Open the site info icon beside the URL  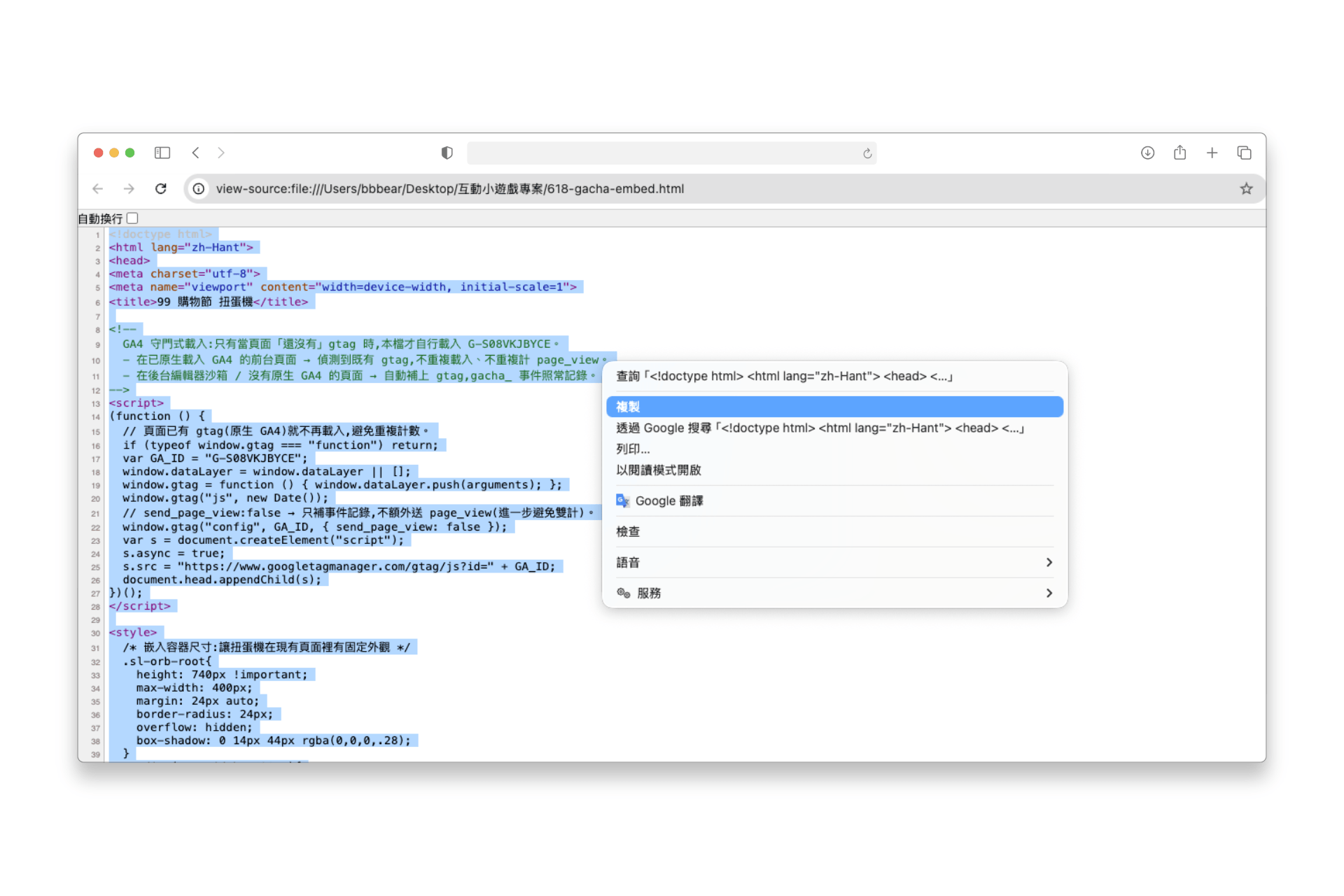pos(199,189)
